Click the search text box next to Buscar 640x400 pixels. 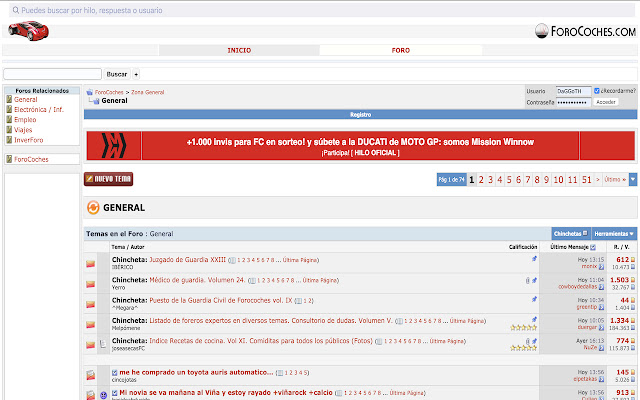52,74
